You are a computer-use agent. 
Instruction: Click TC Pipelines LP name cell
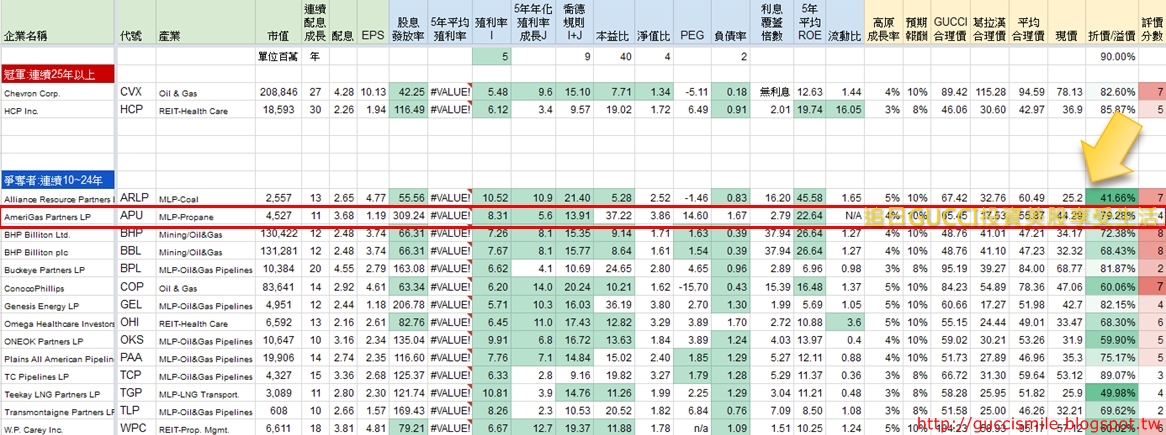[x=58, y=376]
